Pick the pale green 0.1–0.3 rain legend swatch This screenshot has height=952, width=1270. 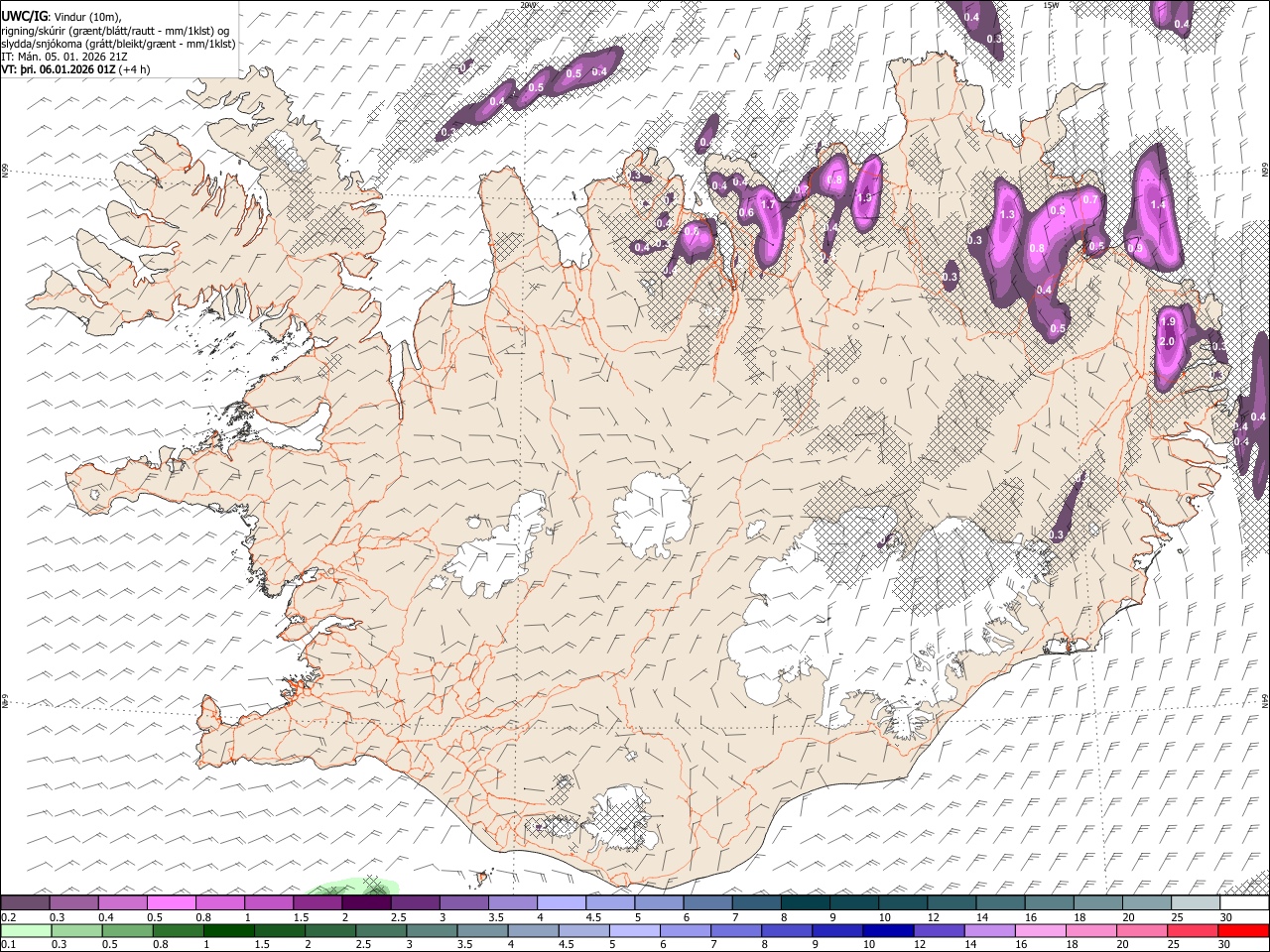27,931
